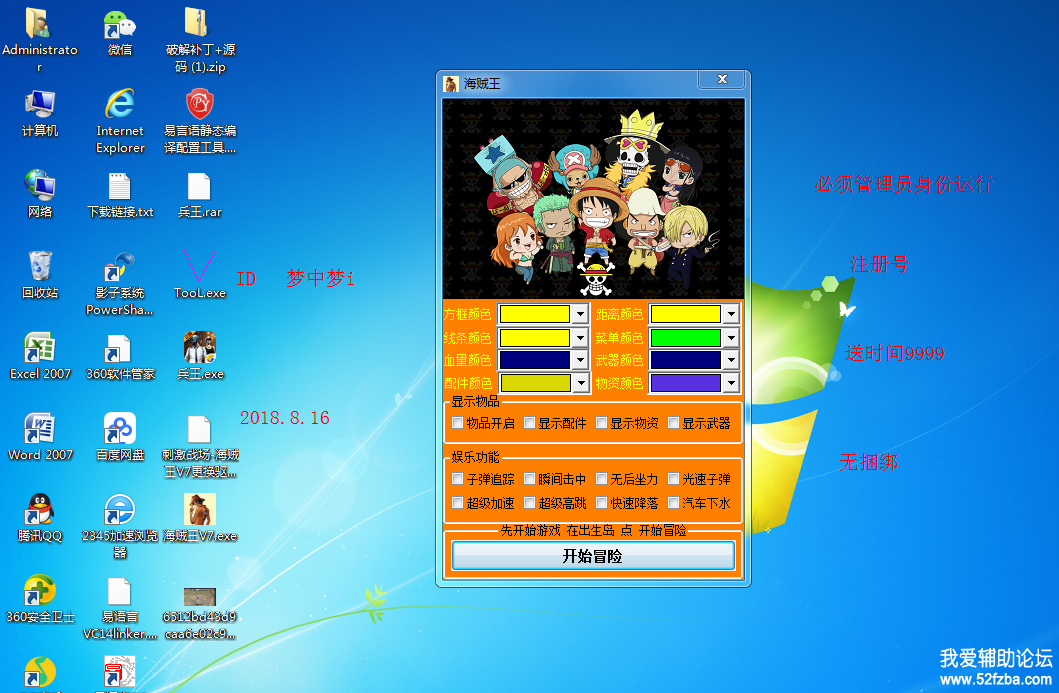1059x693 pixels.
Task: Select the 兵王.rar file icon
Action: pos(200,193)
